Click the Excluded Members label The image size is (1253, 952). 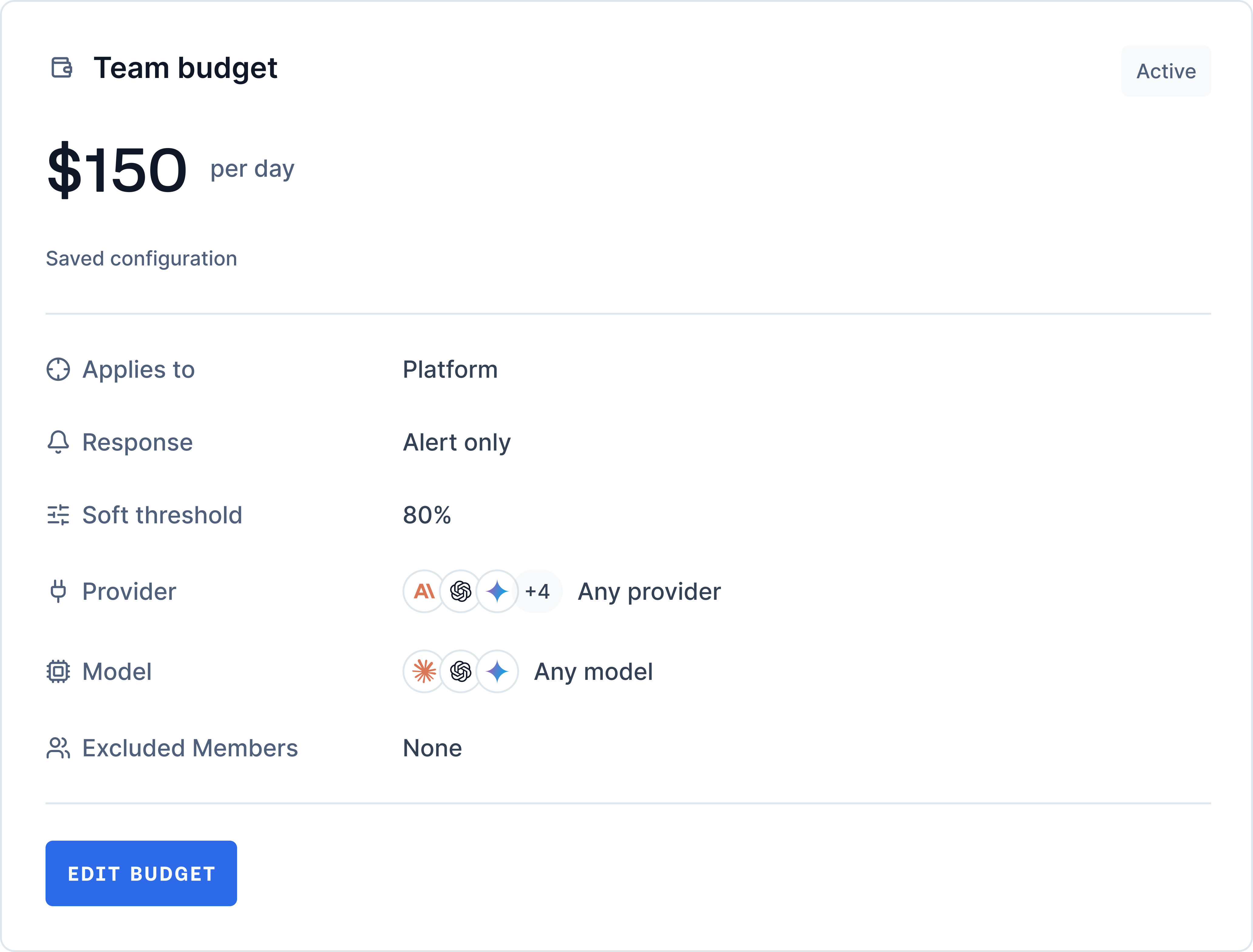tap(190, 748)
